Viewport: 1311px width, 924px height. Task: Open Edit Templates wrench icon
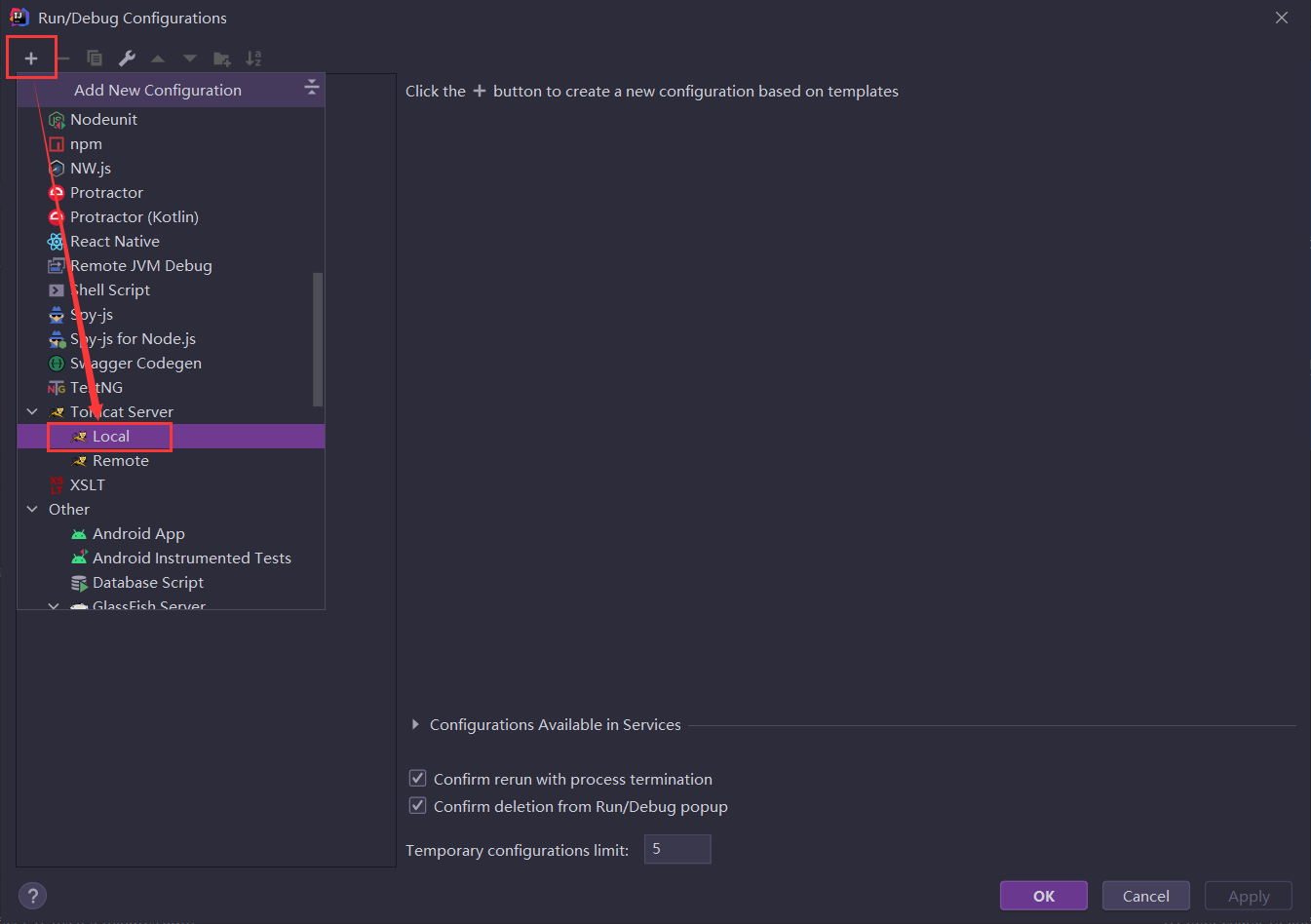coord(127,58)
